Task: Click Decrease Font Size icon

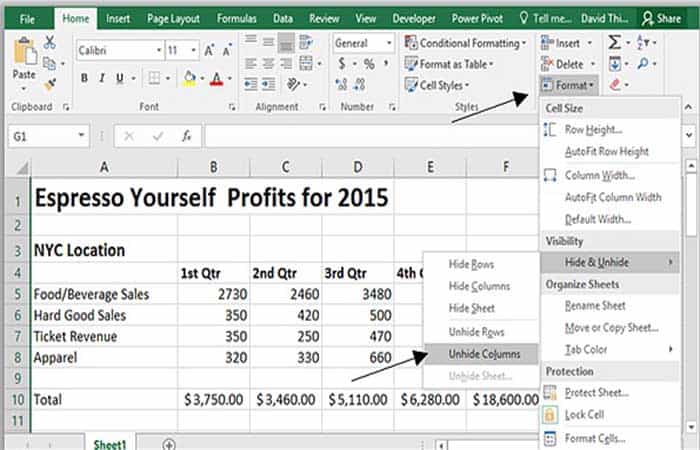Action: (227, 50)
